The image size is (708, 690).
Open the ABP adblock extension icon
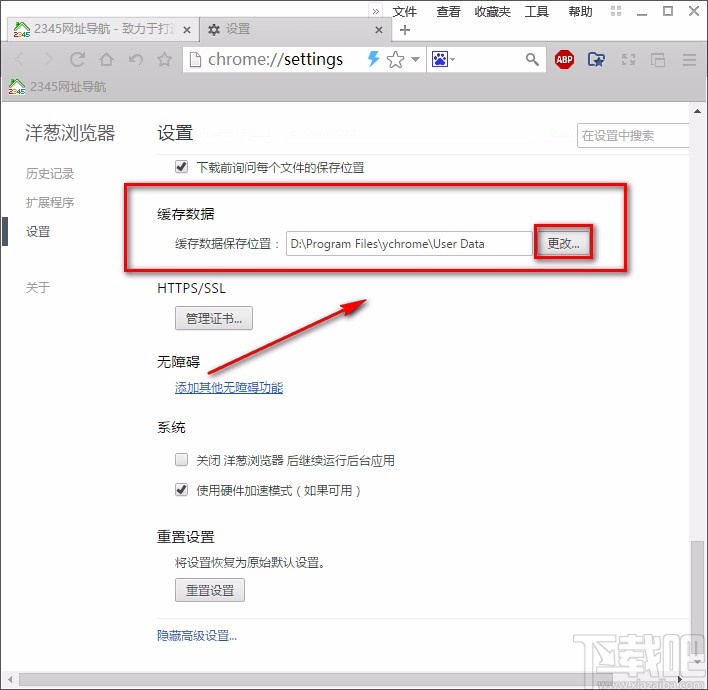(564, 59)
